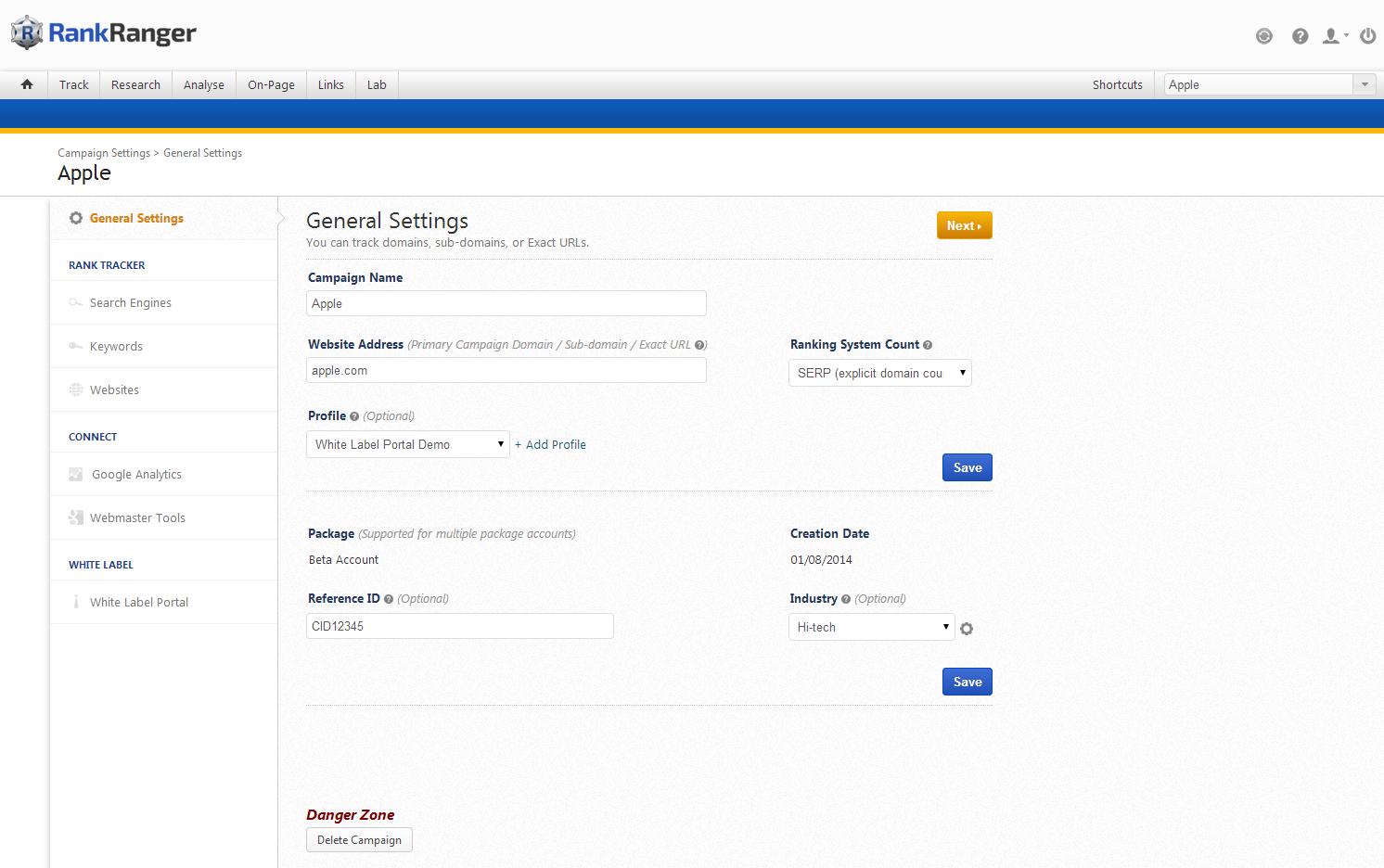Open the user account icon menu
This screenshot has height=868, width=1384.
click(x=1333, y=36)
